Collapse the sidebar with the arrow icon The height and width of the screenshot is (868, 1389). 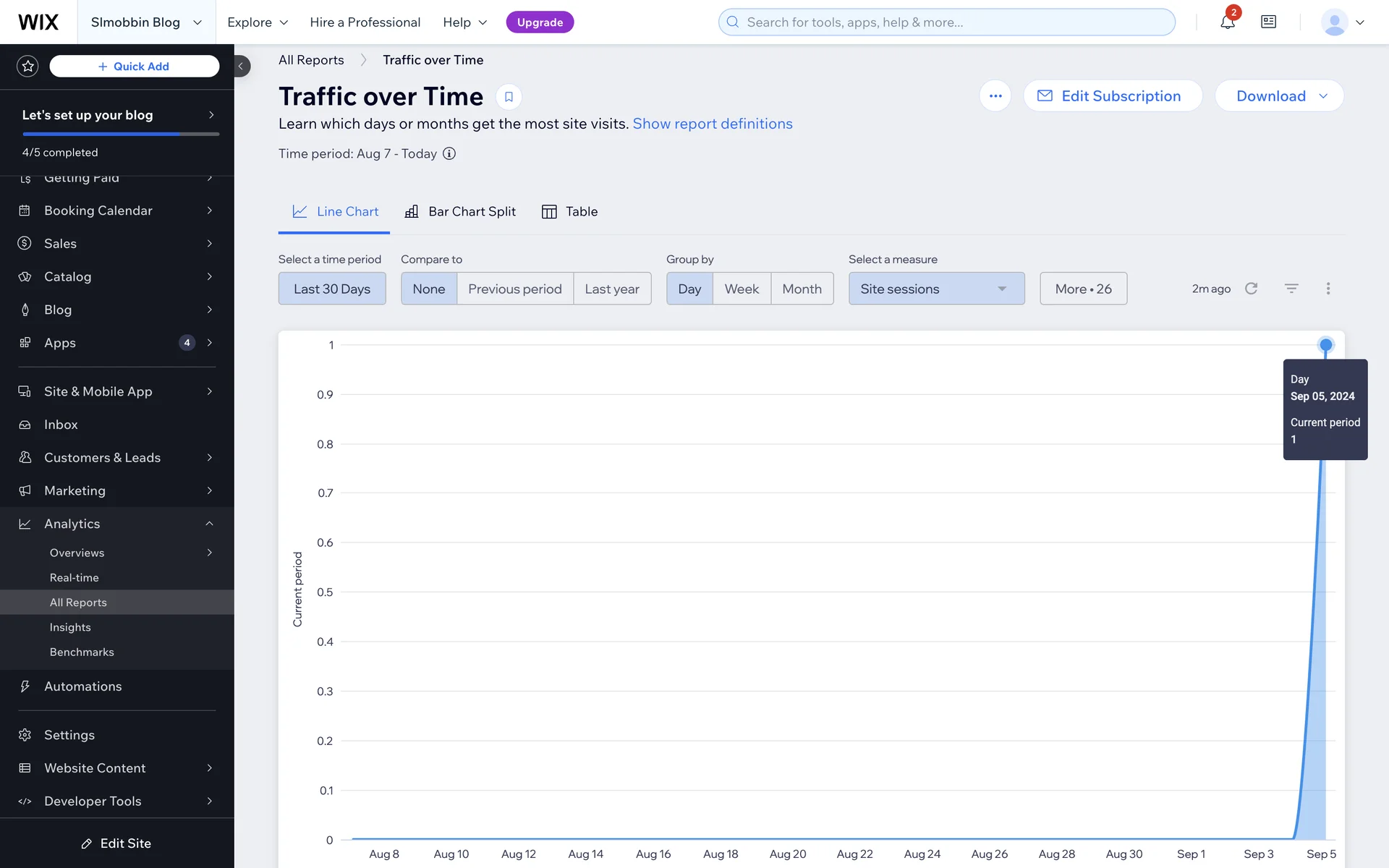pos(241,66)
